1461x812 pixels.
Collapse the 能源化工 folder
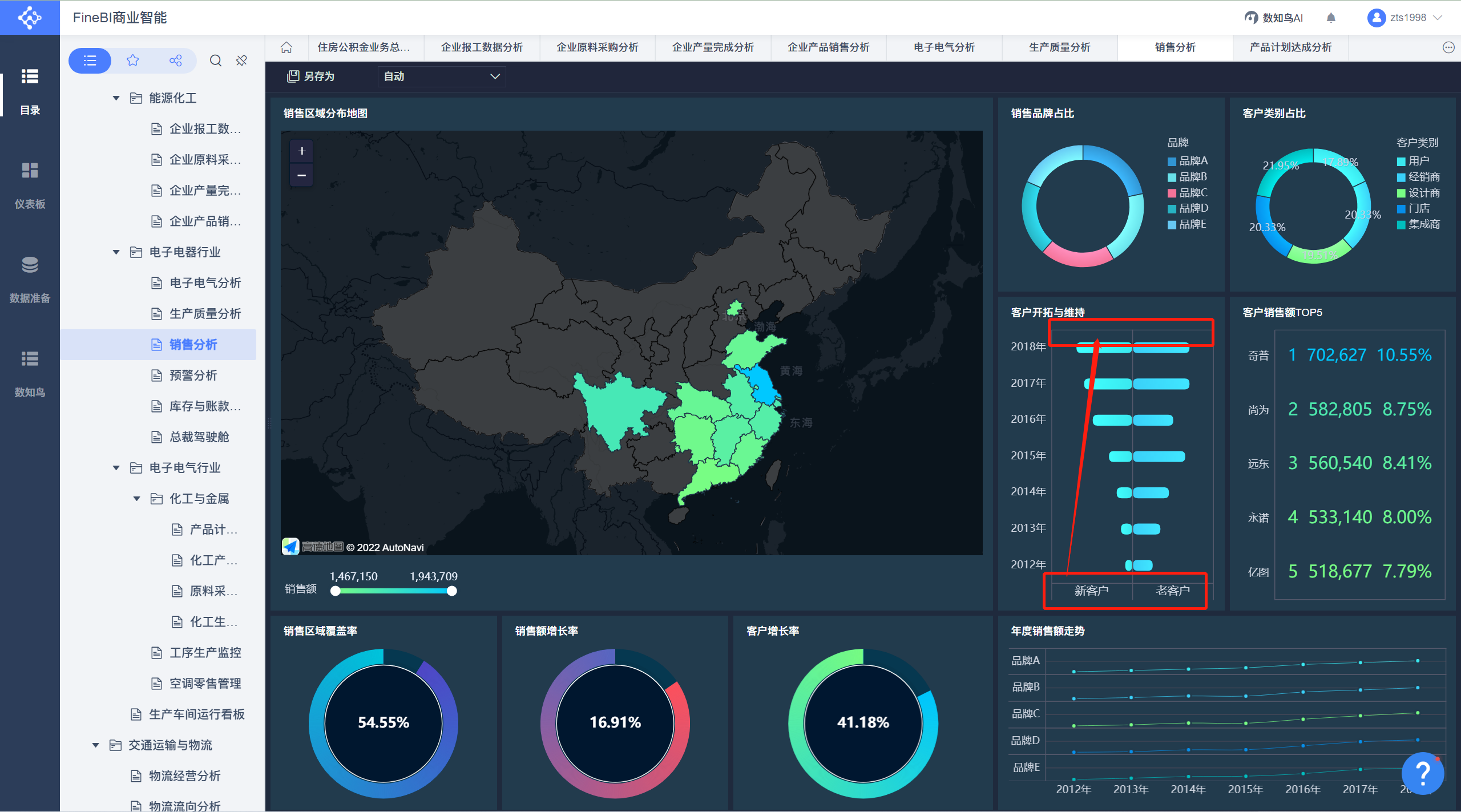click(x=116, y=98)
